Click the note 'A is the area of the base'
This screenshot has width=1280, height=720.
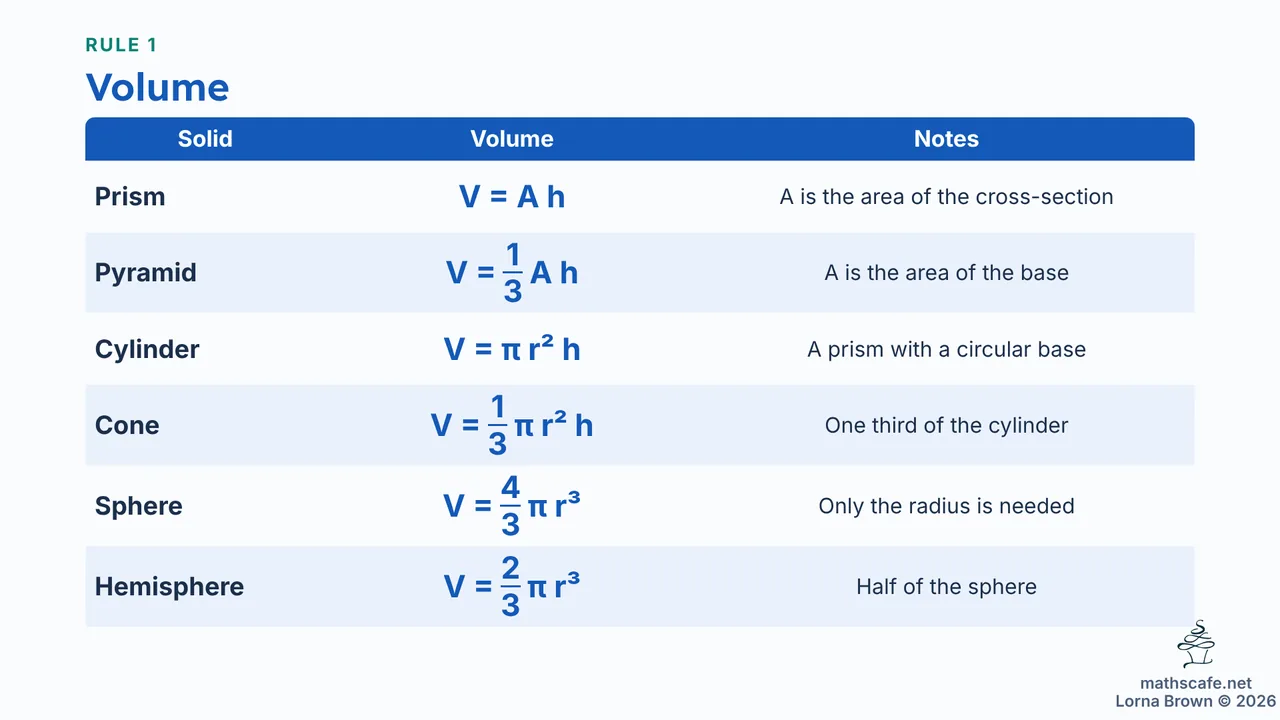click(946, 273)
